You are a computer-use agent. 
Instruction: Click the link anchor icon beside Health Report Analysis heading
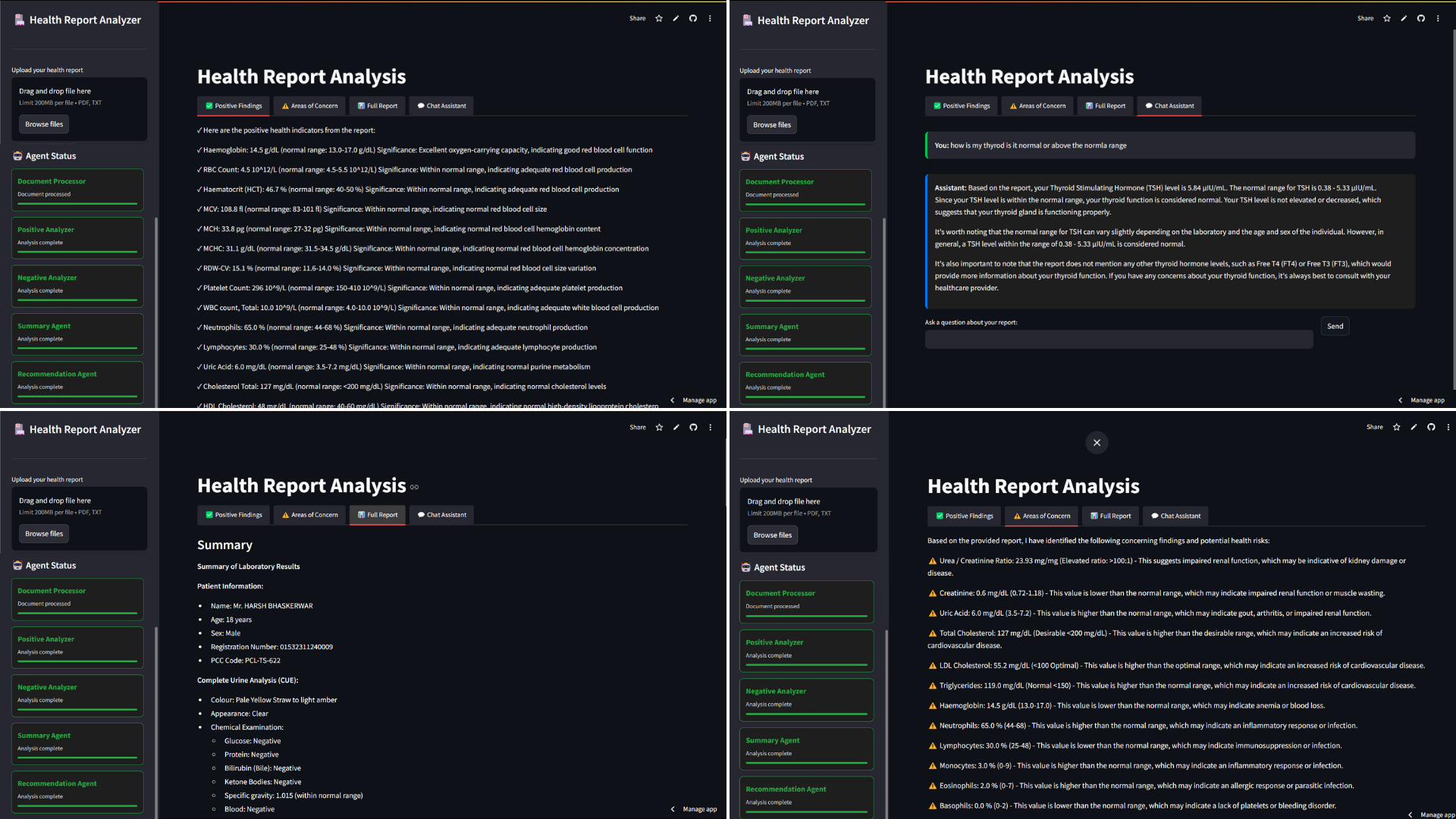click(x=414, y=487)
